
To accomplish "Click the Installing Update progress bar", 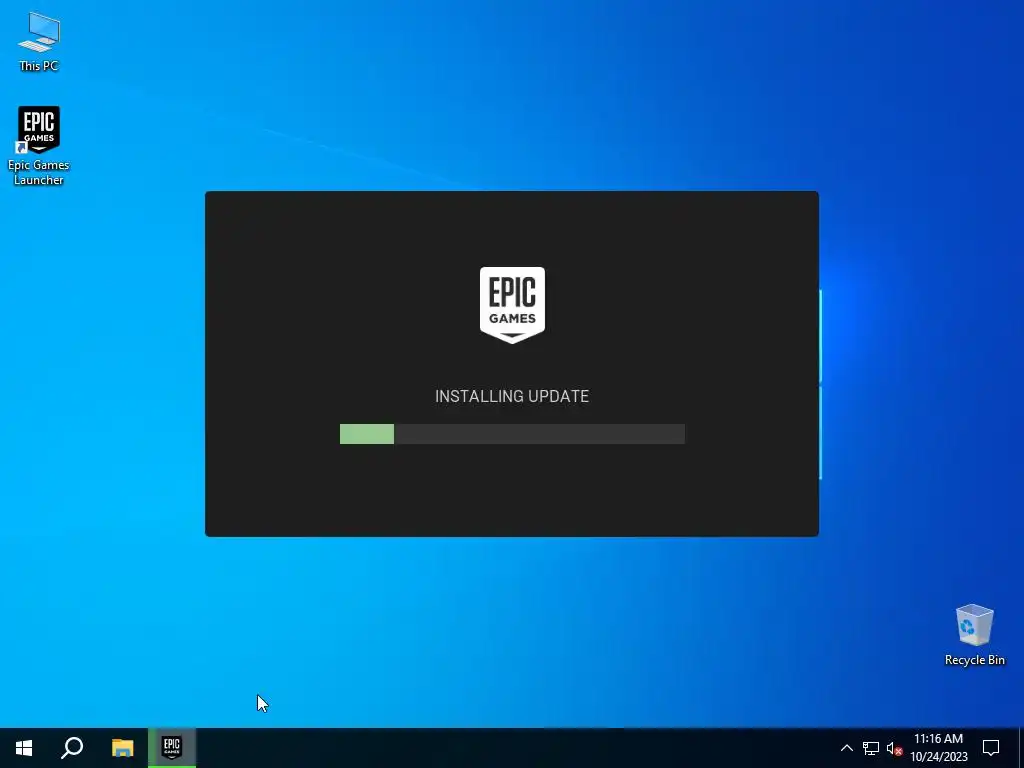I will tap(512, 434).
